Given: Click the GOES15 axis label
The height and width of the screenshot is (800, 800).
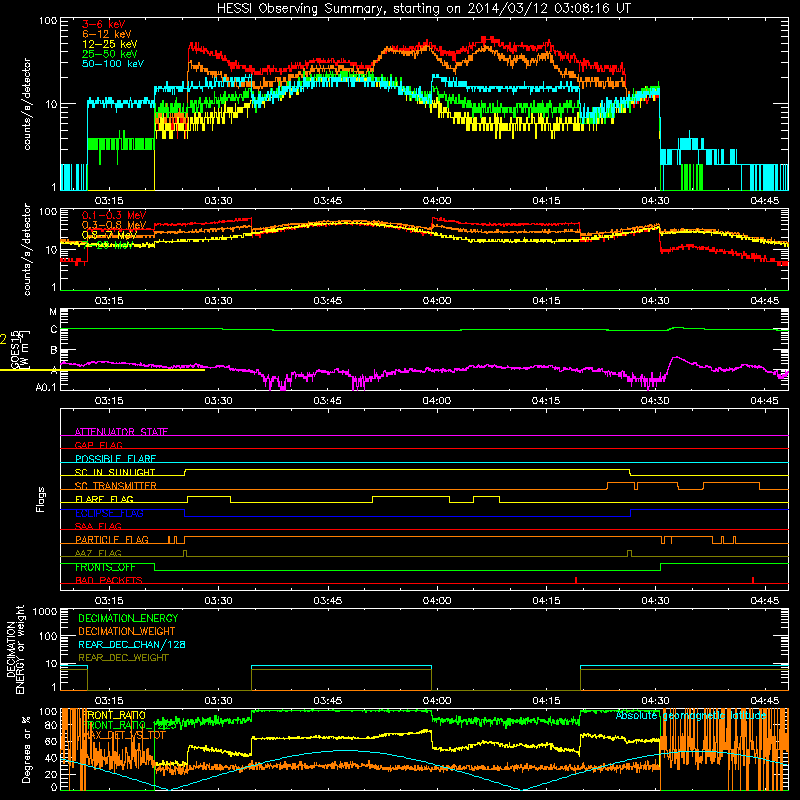Looking at the screenshot, I should click(x=15, y=349).
